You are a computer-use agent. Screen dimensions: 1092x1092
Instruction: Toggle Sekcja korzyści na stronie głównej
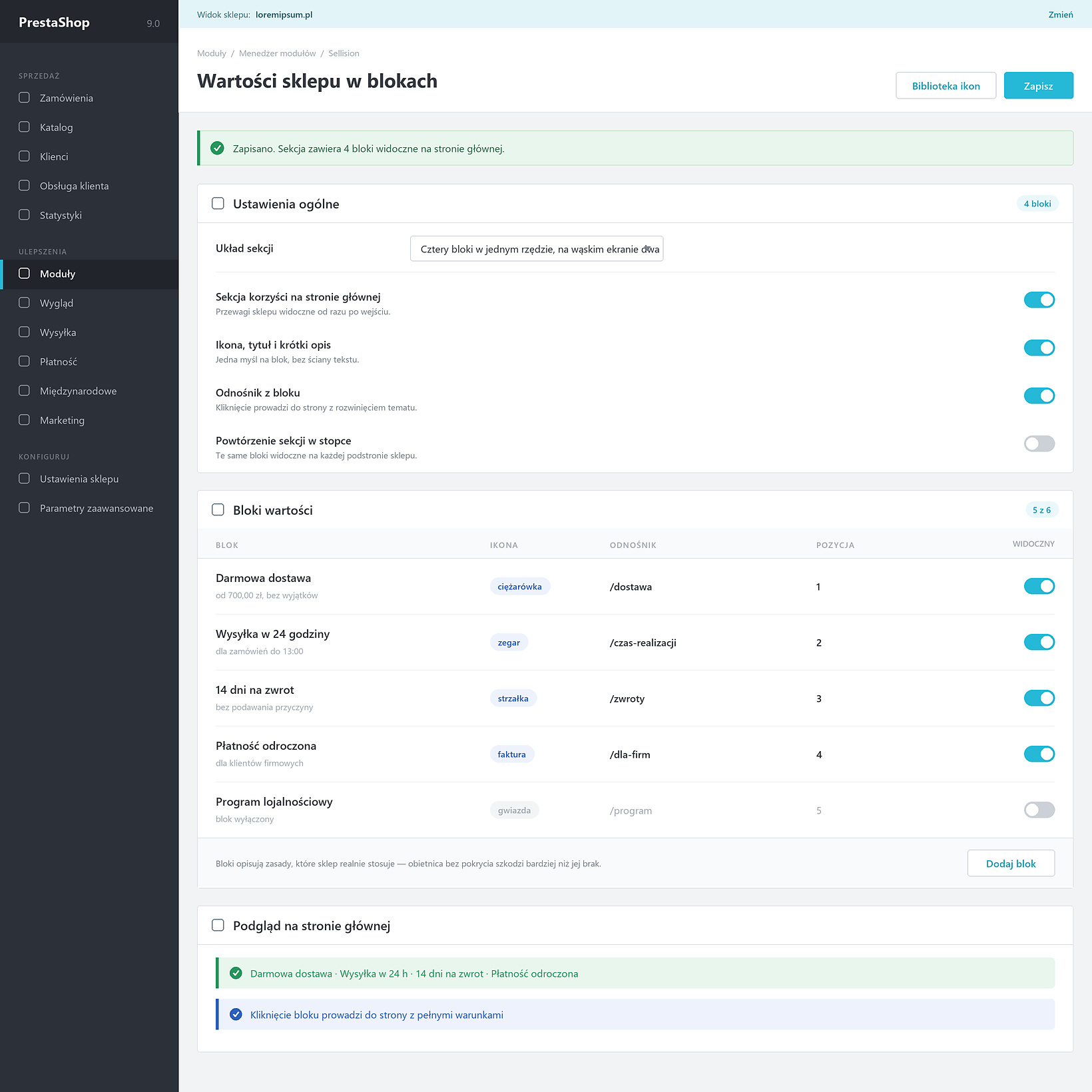click(x=1039, y=300)
